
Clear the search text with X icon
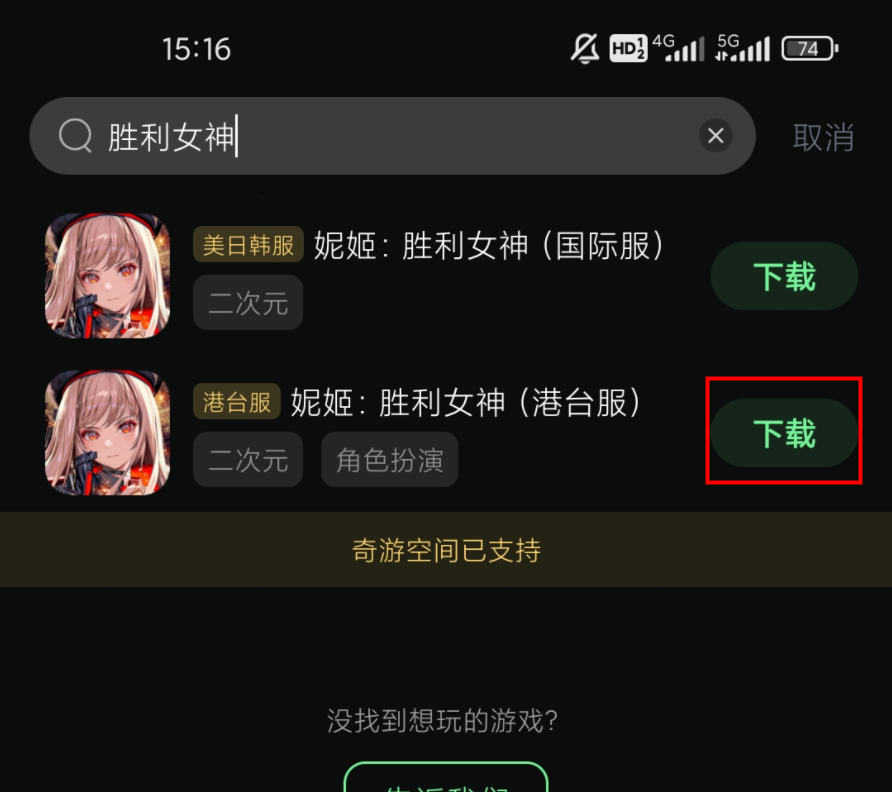tap(716, 135)
